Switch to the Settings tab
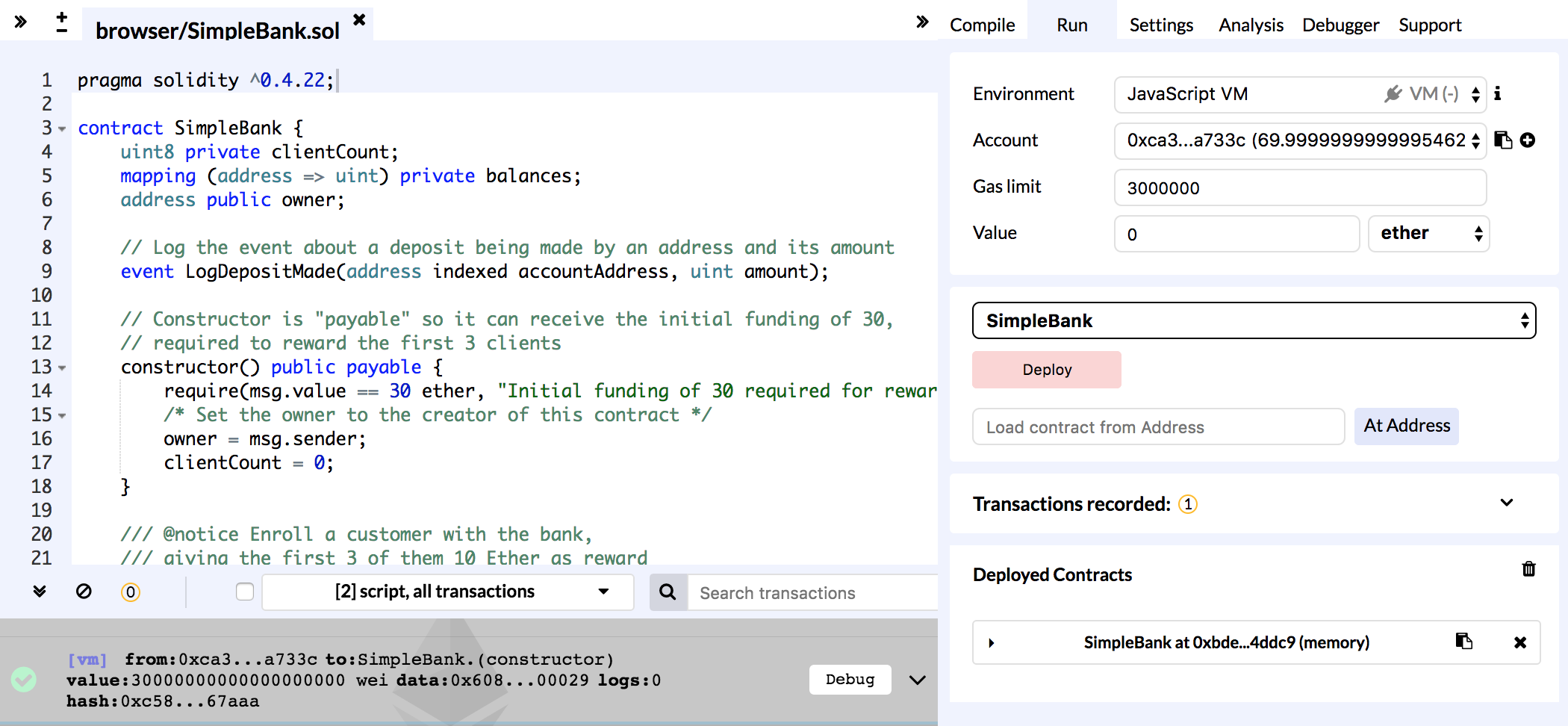The image size is (1568, 726). 1161,25
